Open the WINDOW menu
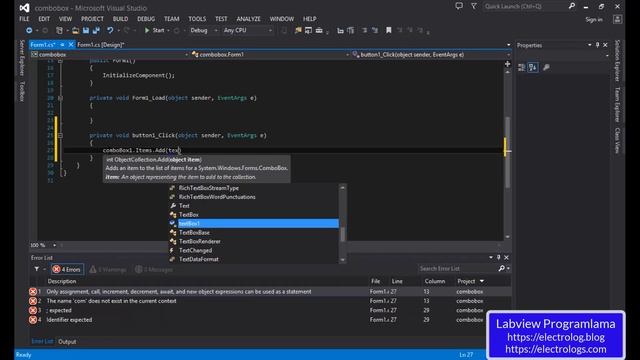This screenshot has height=360, width=640. [282, 19]
